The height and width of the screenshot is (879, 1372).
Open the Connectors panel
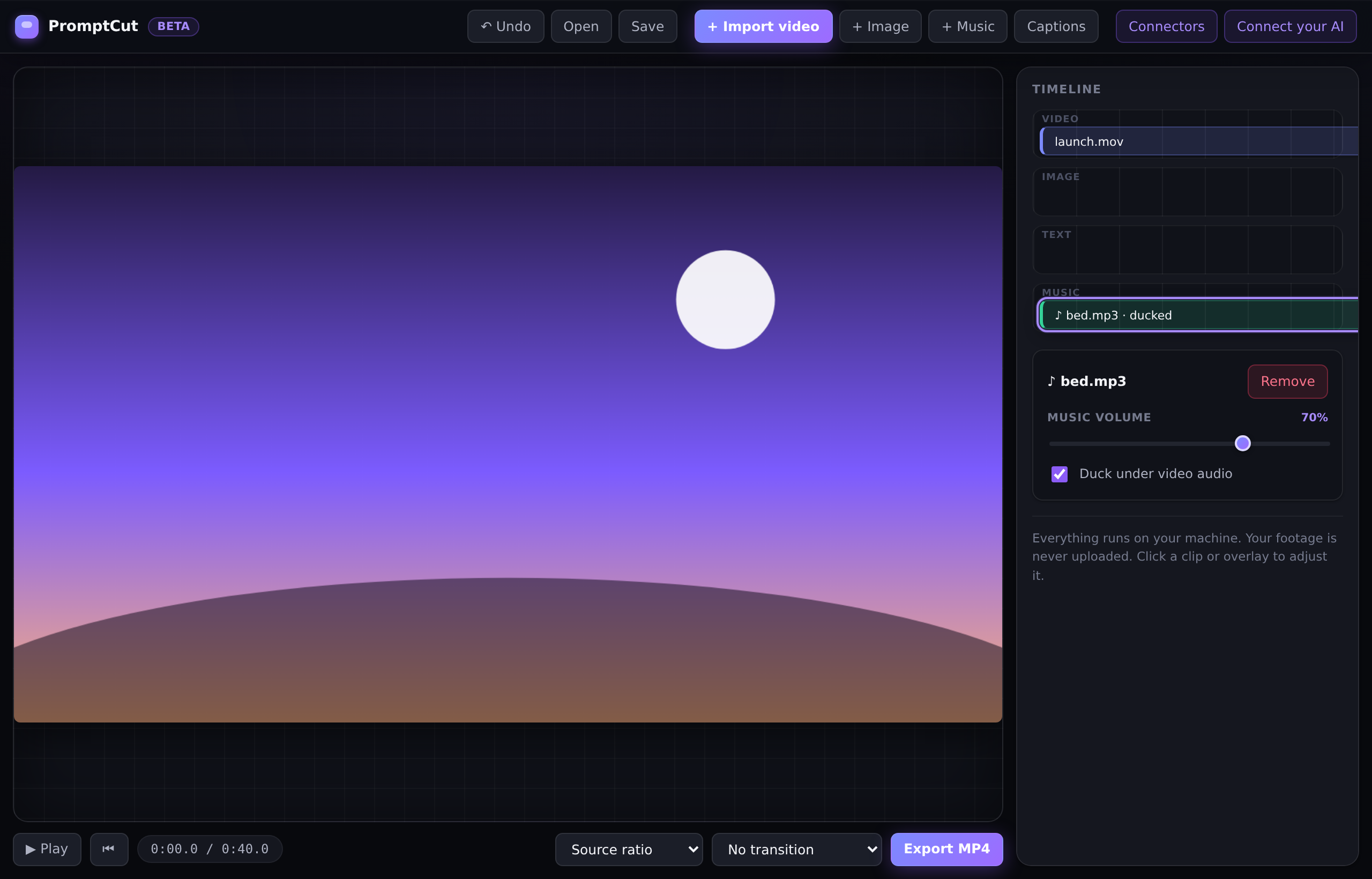pos(1167,26)
